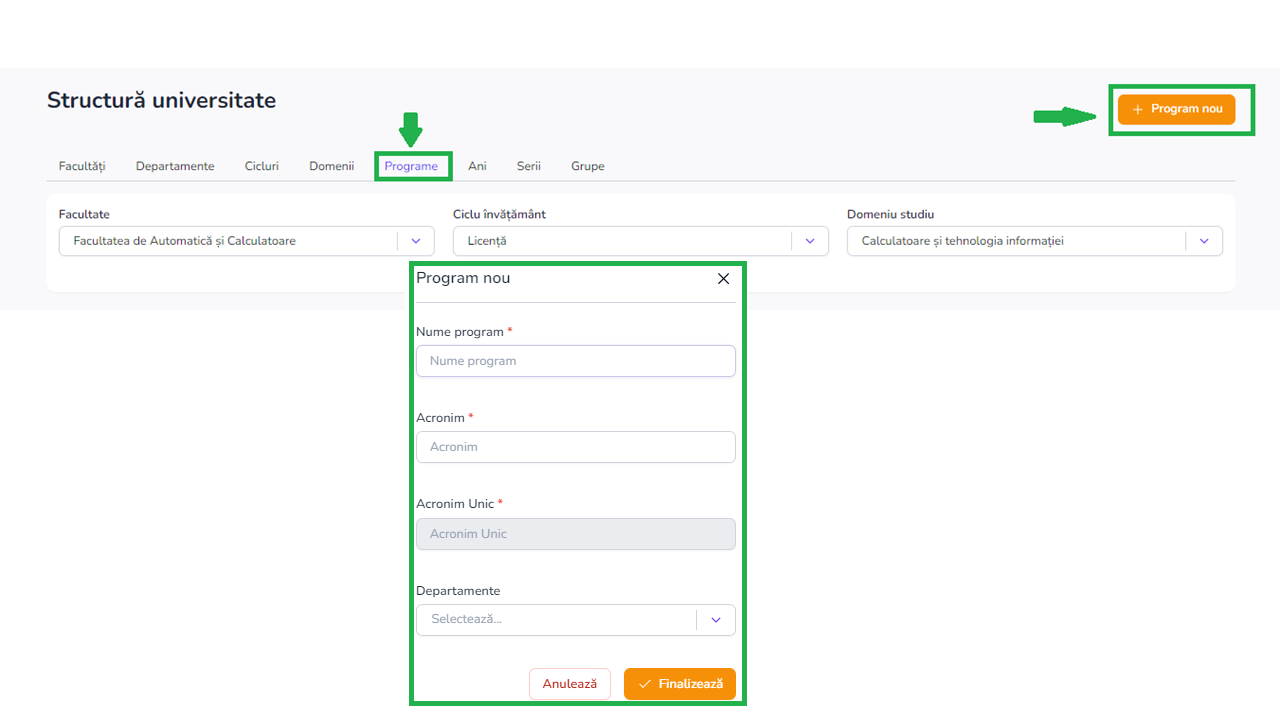Open the Grupe tab

(587, 166)
